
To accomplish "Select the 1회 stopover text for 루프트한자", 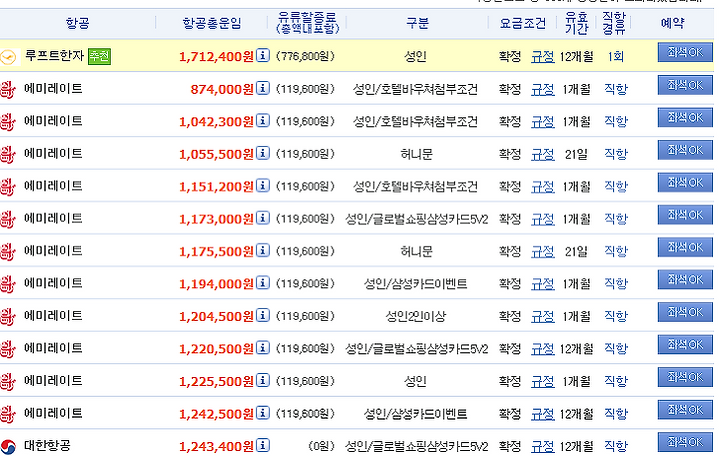I will 615,56.
